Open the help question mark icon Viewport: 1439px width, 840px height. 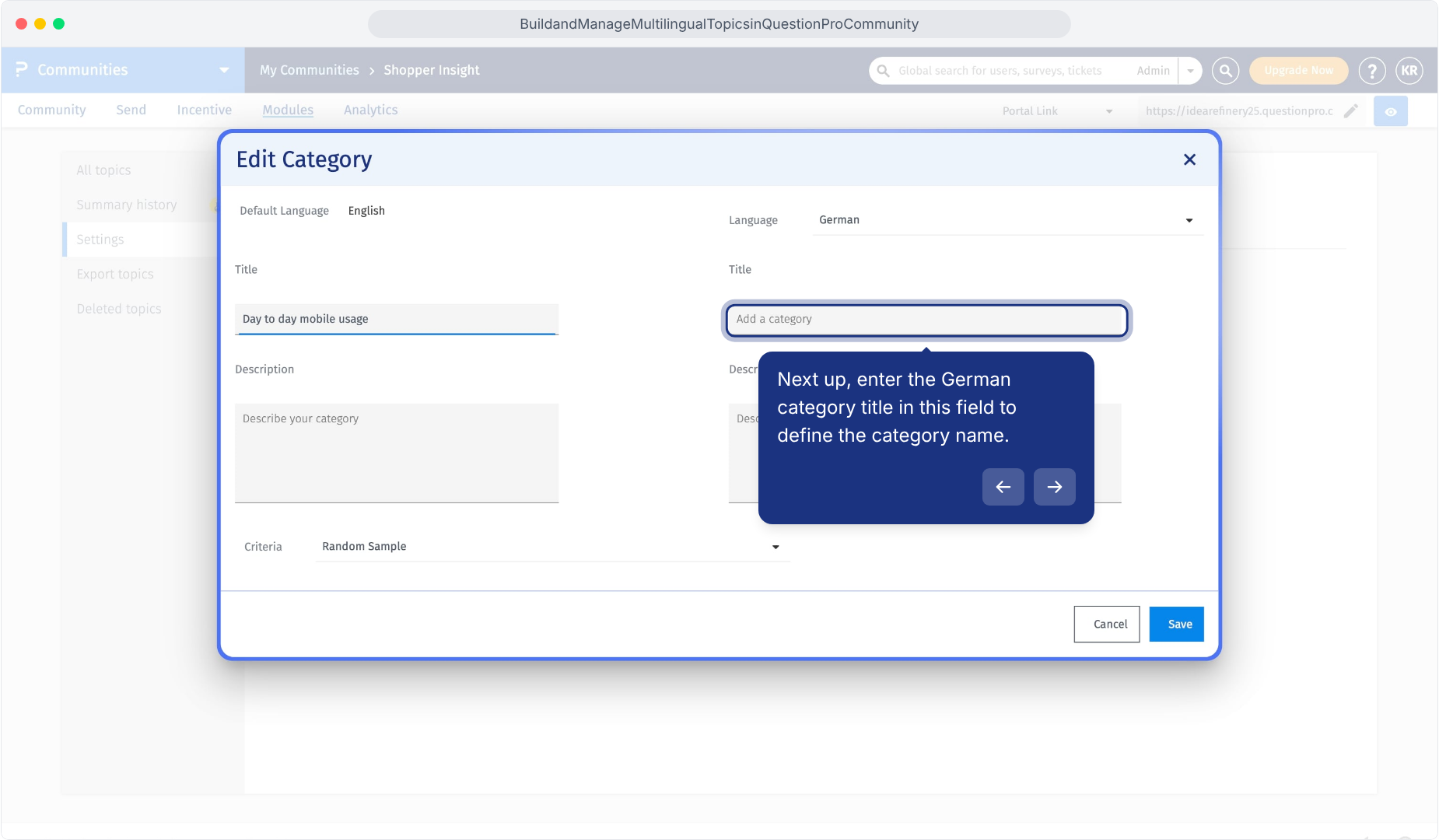[x=1372, y=71]
